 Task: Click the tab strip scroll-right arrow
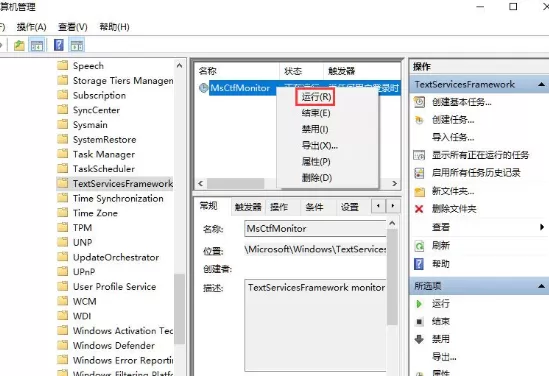click(x=392, y=206)
